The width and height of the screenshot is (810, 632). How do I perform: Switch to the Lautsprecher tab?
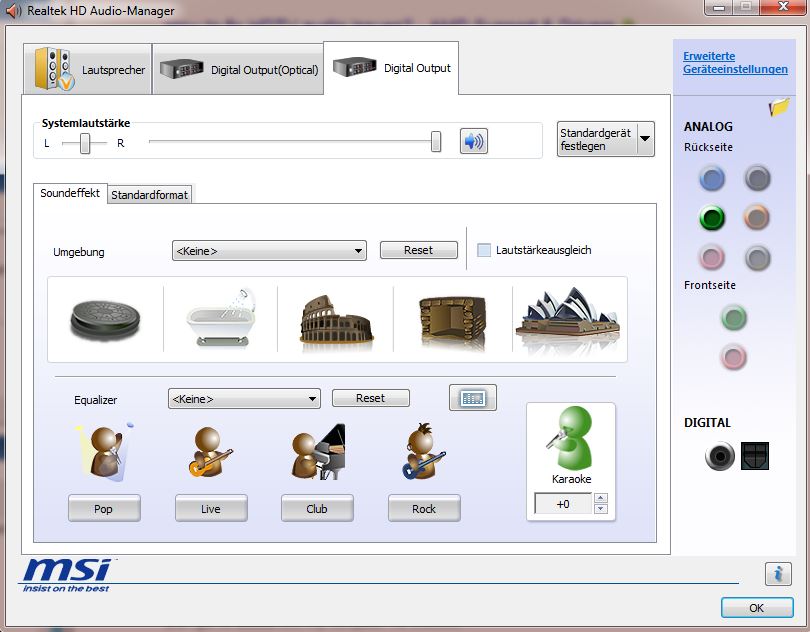click(x=88, y=69)
